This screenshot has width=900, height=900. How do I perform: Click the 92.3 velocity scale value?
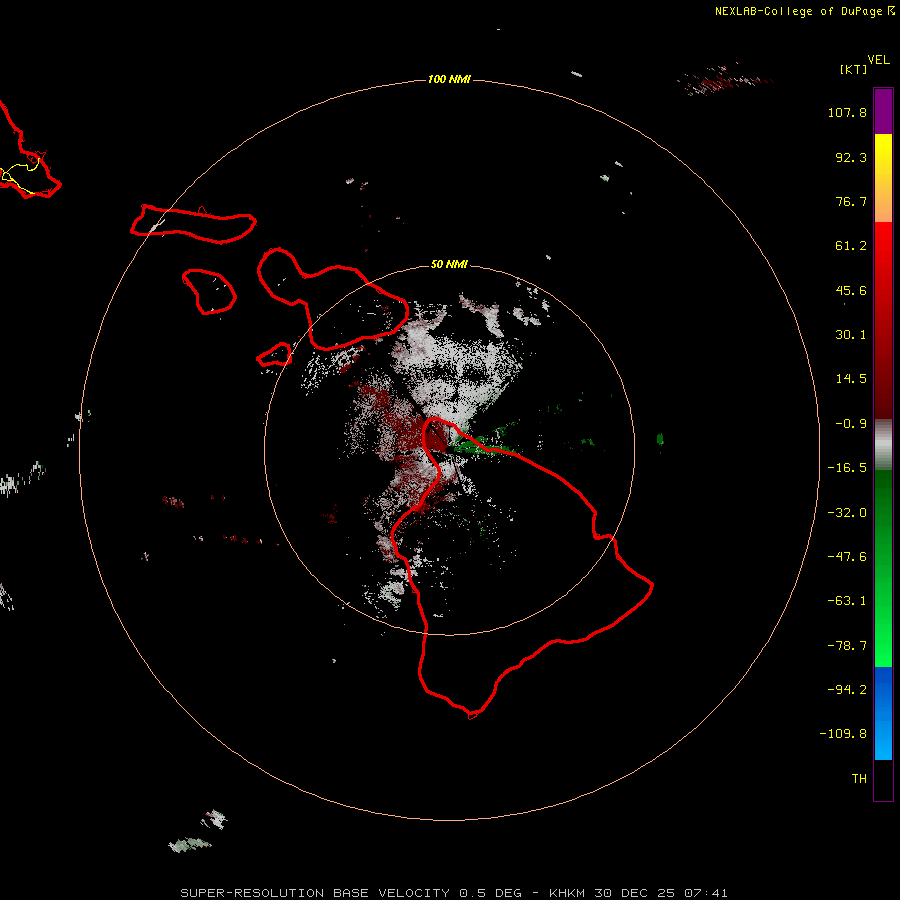point(851,157)
